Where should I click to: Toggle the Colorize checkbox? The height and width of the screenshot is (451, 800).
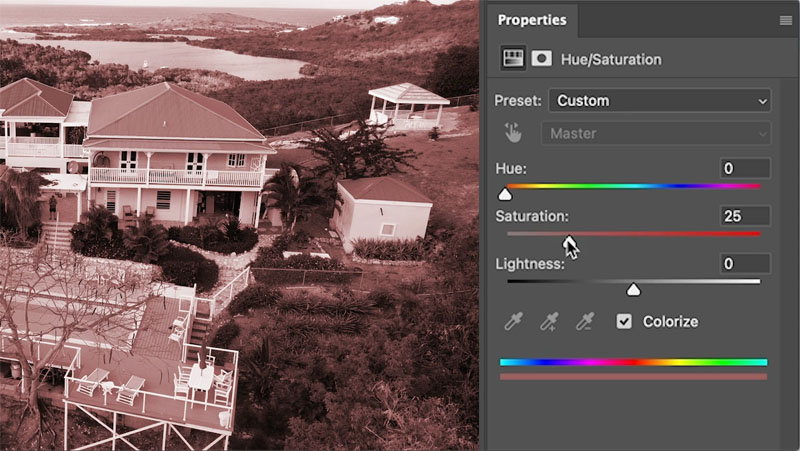point(624,321)
